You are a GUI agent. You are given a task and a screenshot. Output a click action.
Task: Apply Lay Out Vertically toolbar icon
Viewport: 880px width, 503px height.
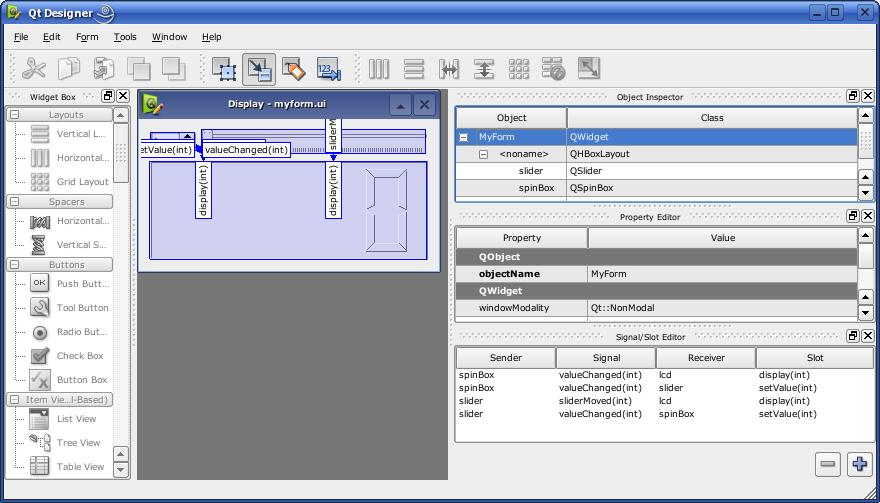pyautogui.click(x=414, y=69)
